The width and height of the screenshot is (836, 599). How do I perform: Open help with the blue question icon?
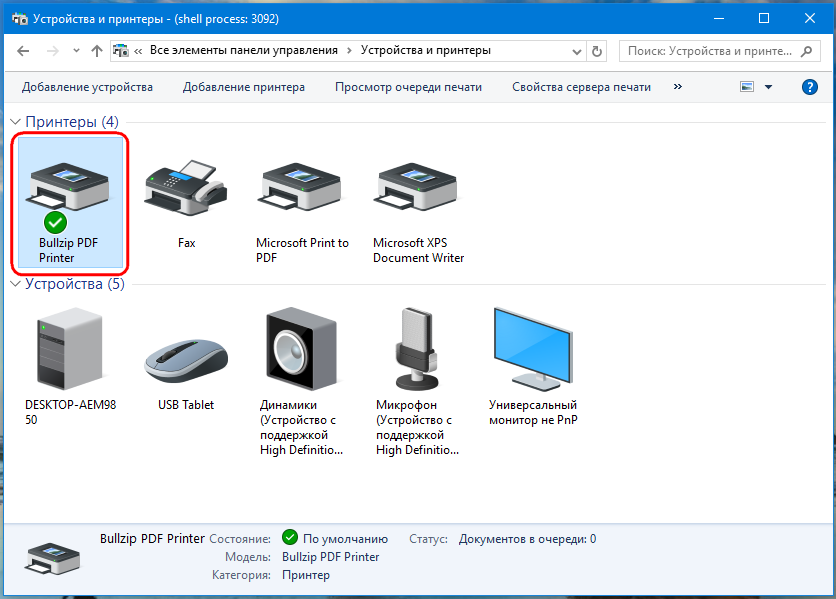tap(809, 87)
